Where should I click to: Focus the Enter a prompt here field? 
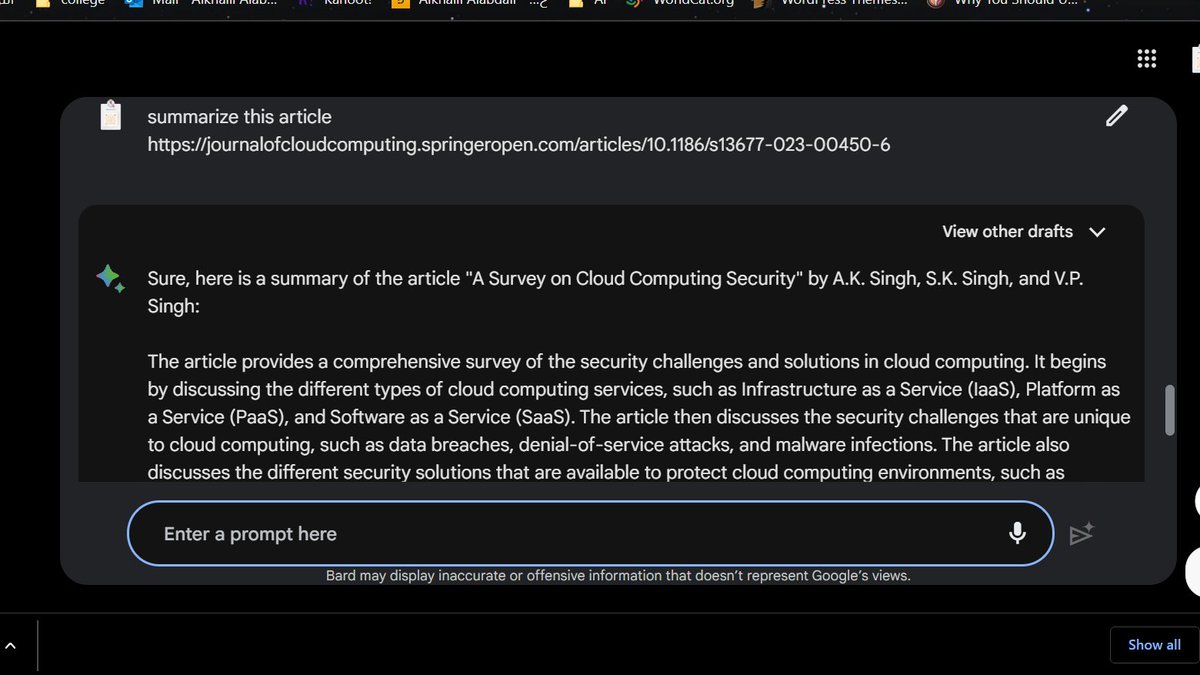[590, 534]
